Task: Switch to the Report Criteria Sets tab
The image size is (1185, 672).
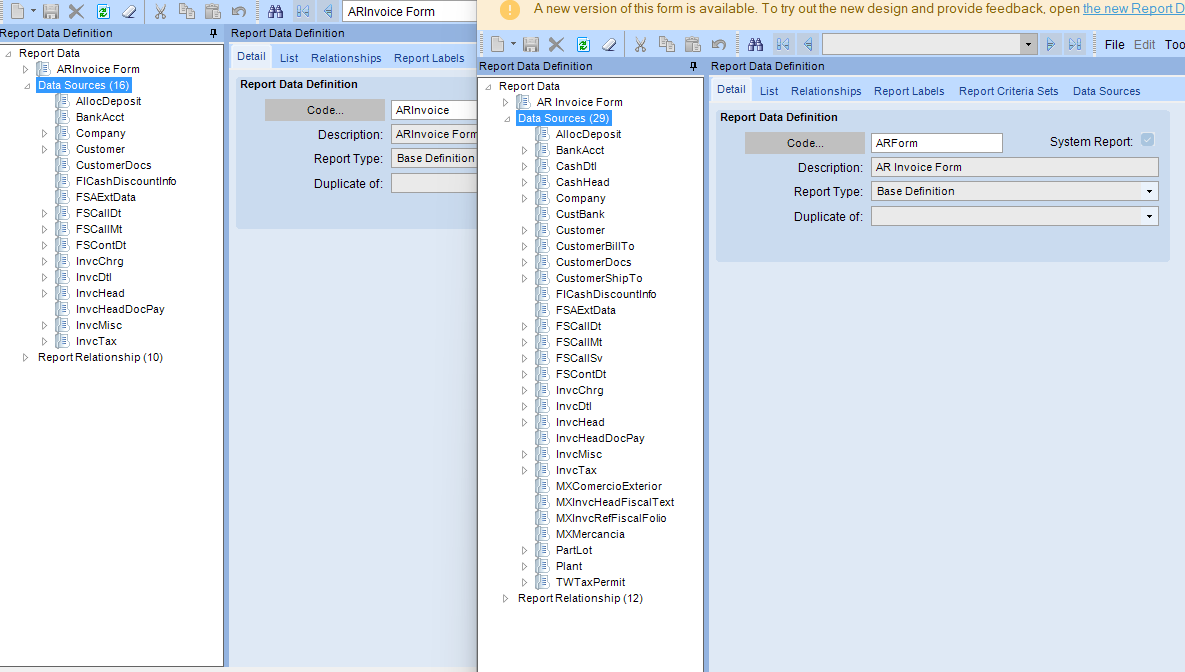Action: tap(1008, 91)
